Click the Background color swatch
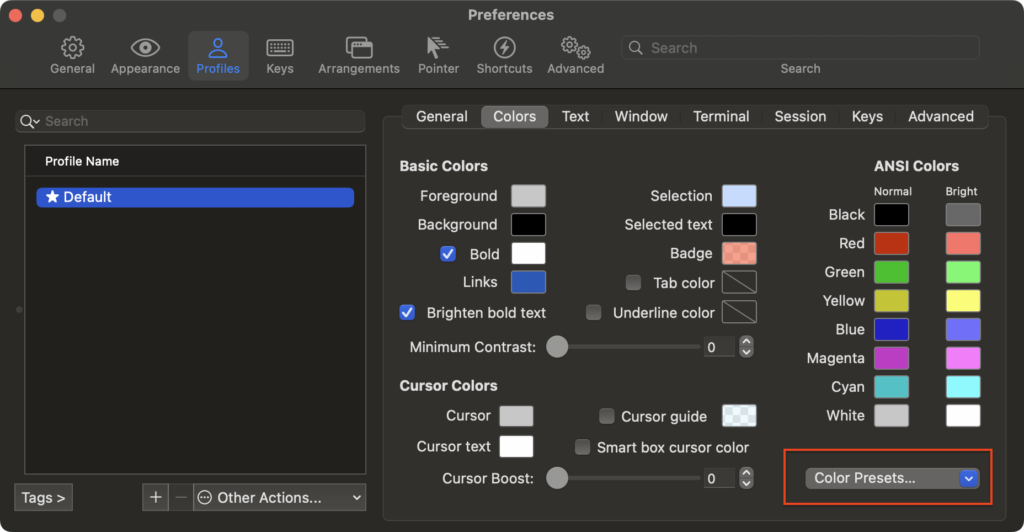 (528, 225)
